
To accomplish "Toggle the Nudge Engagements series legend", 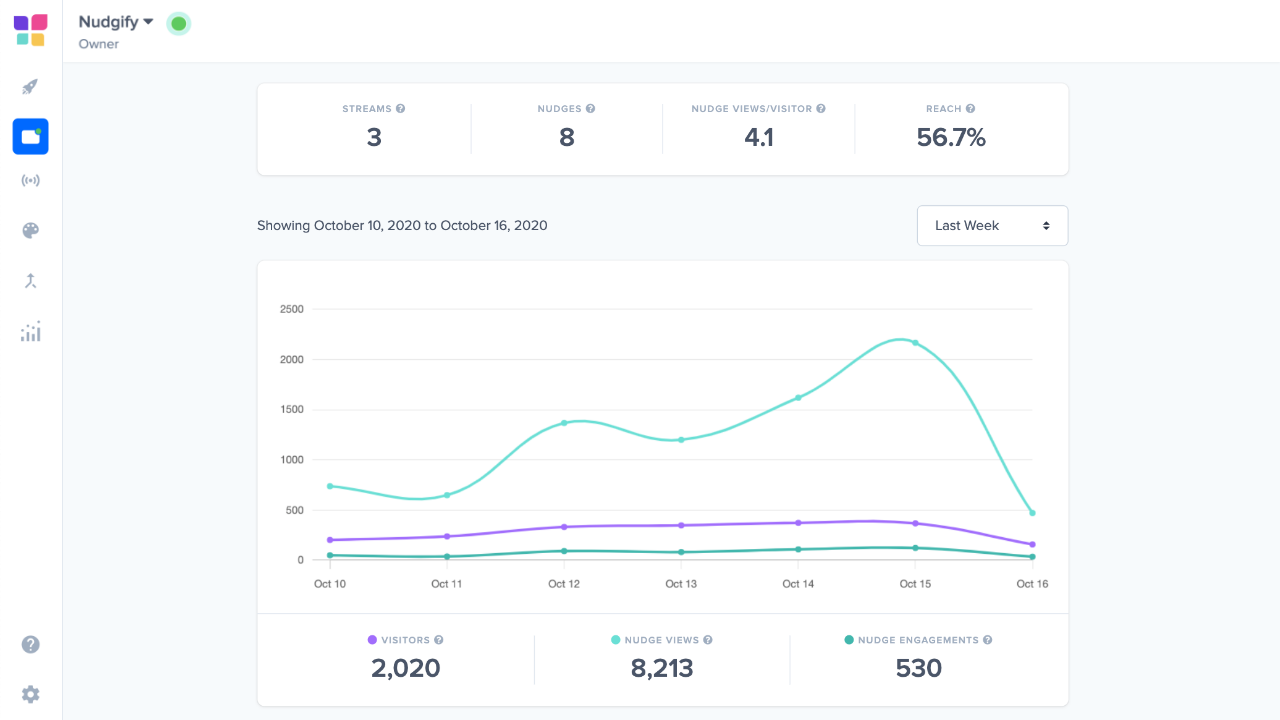I will (x=916, y=640).
